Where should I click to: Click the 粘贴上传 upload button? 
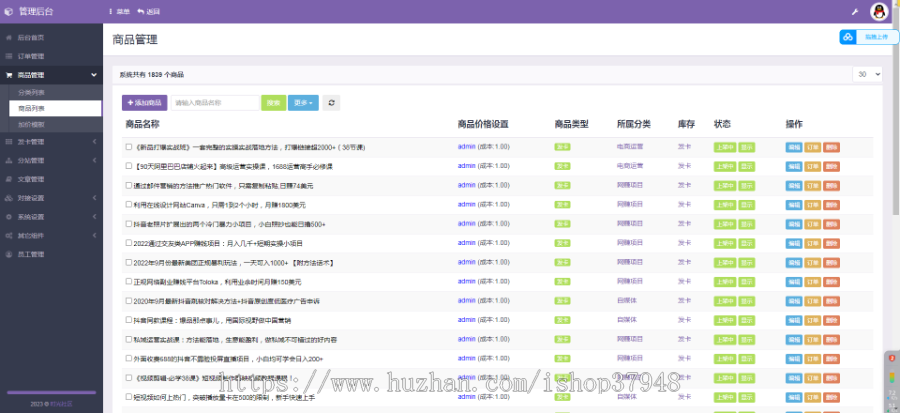click(x=869, y=37)
